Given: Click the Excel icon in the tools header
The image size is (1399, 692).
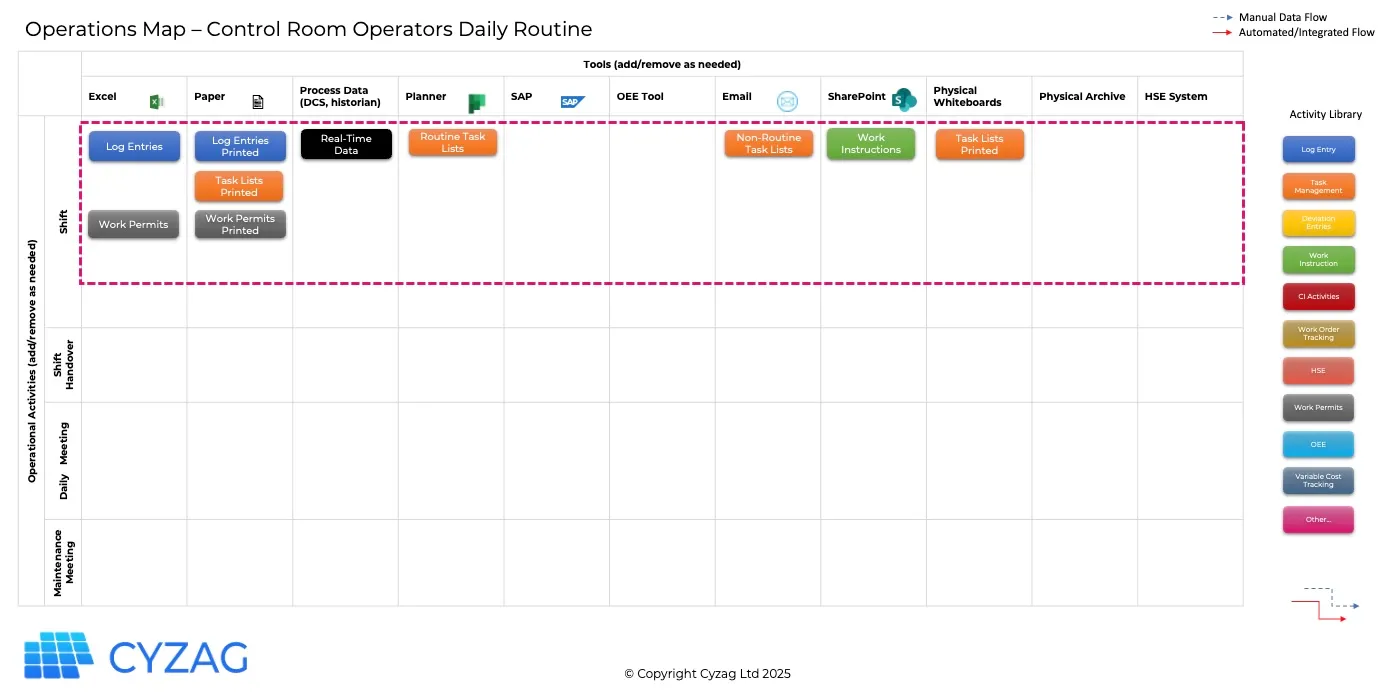Looking at the screenshot, I should pyautogui.click(x=156, y=101).
